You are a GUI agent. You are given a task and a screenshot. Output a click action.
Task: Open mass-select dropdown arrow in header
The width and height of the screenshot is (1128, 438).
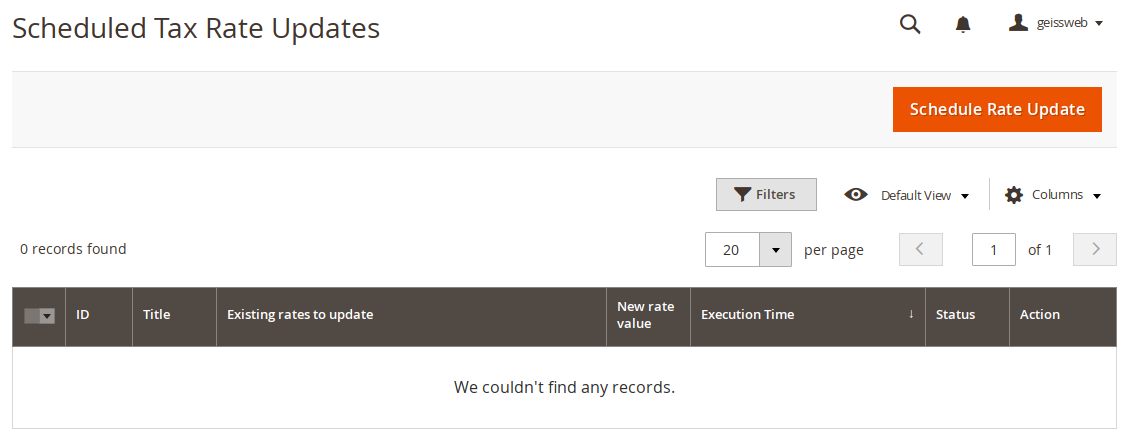coord(47,316)
